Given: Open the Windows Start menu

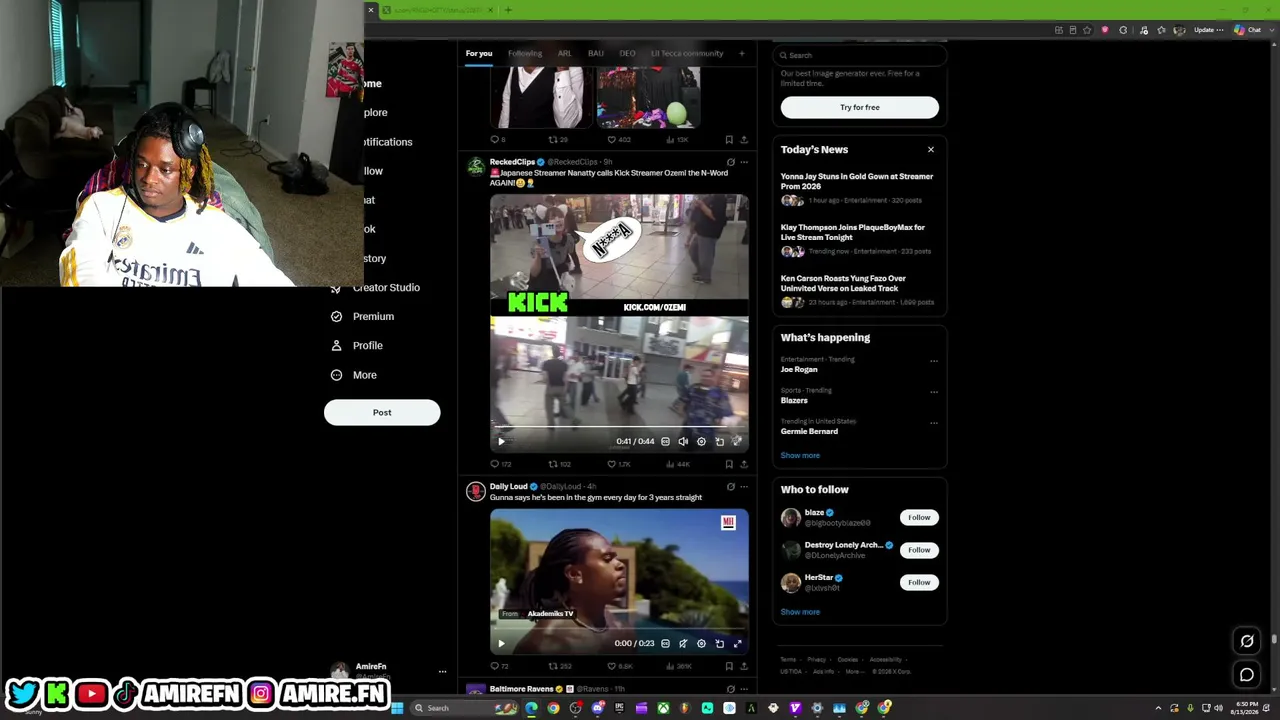Looking at the screenshot, I should click(x=397, y=708).
